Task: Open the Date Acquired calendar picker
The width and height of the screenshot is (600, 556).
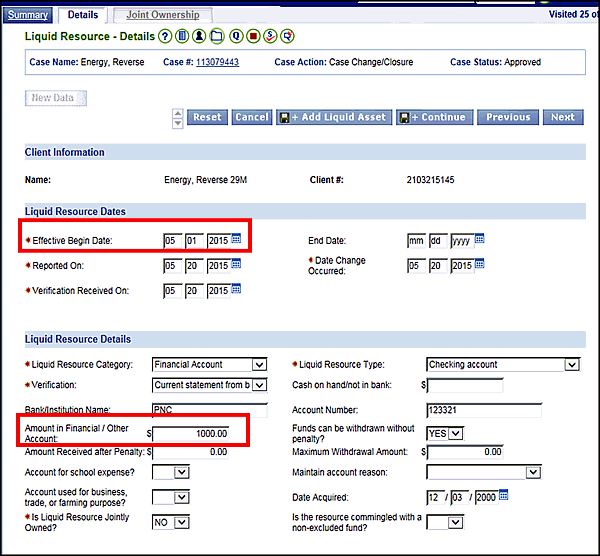Action: pos(505,496)
